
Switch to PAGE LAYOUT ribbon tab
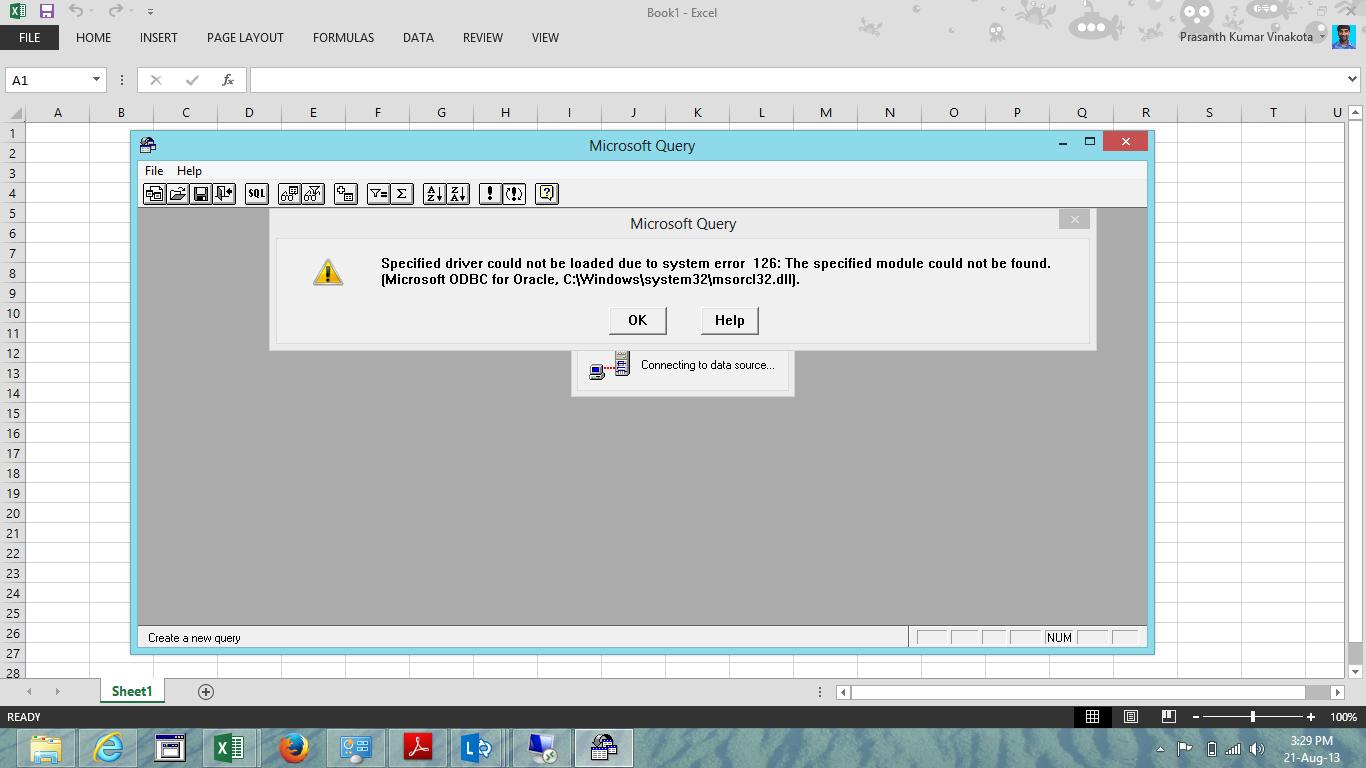245,37
